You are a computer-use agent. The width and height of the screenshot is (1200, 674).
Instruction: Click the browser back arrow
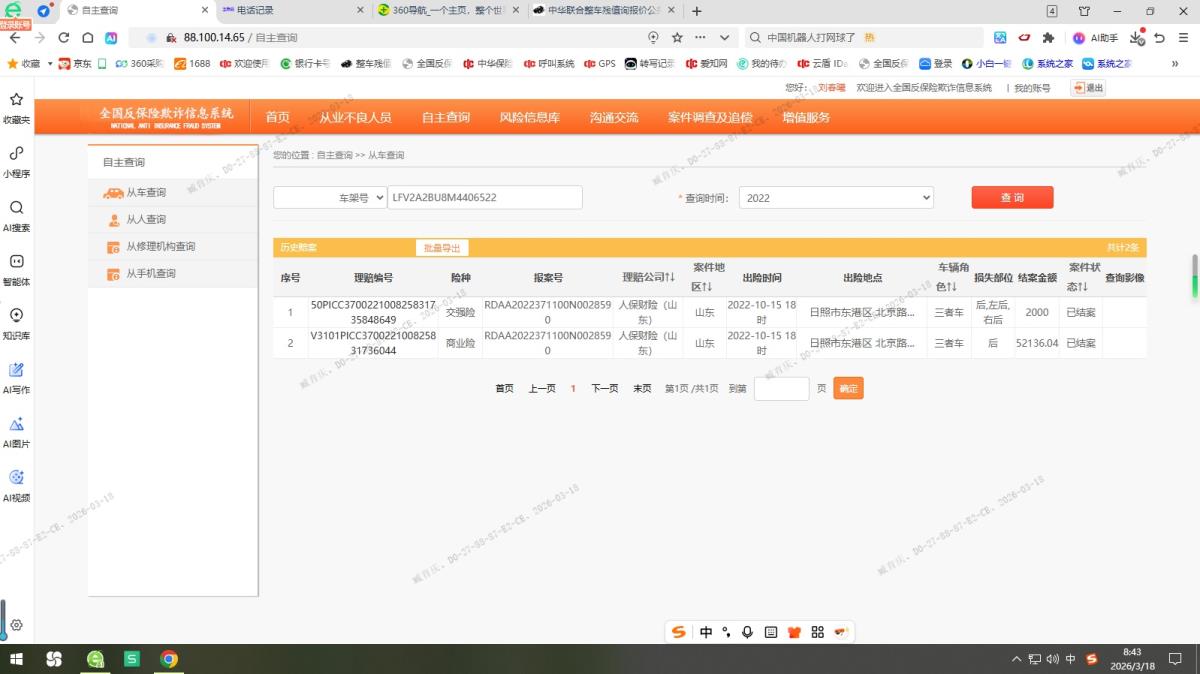coord(14,37)
